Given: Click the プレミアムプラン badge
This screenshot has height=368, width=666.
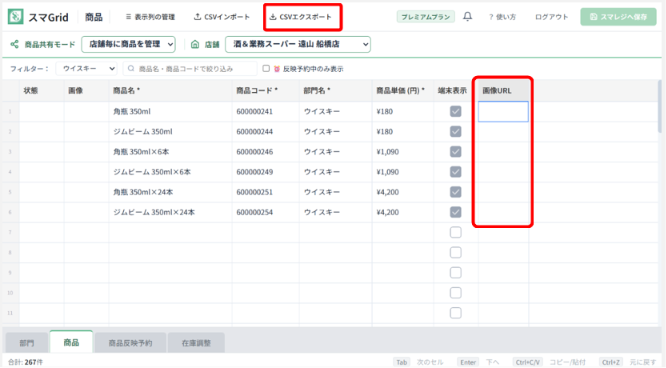Looking at the screenshot, I should pyautogui.click(x=426, y=17).
